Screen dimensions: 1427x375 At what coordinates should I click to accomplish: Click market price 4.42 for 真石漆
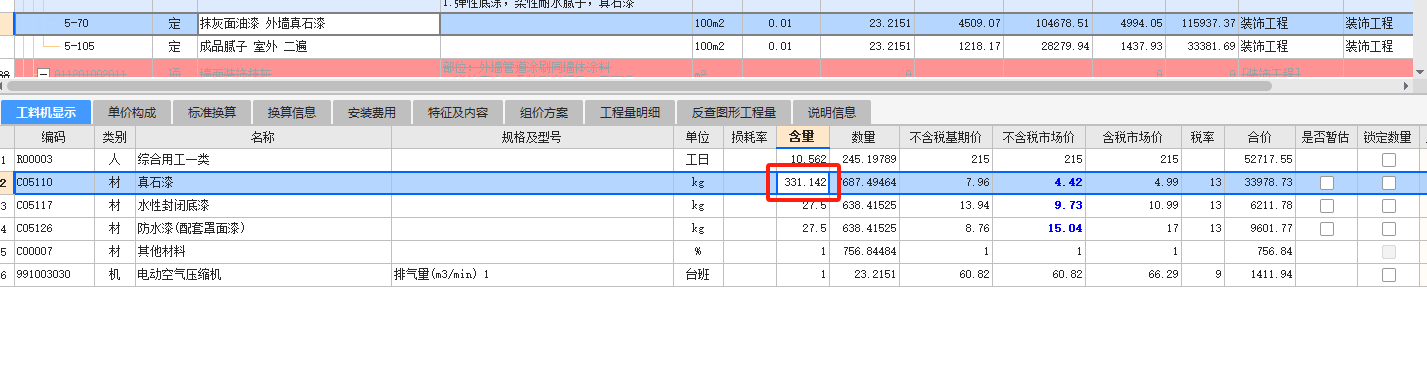click(x=1069, y=183)
